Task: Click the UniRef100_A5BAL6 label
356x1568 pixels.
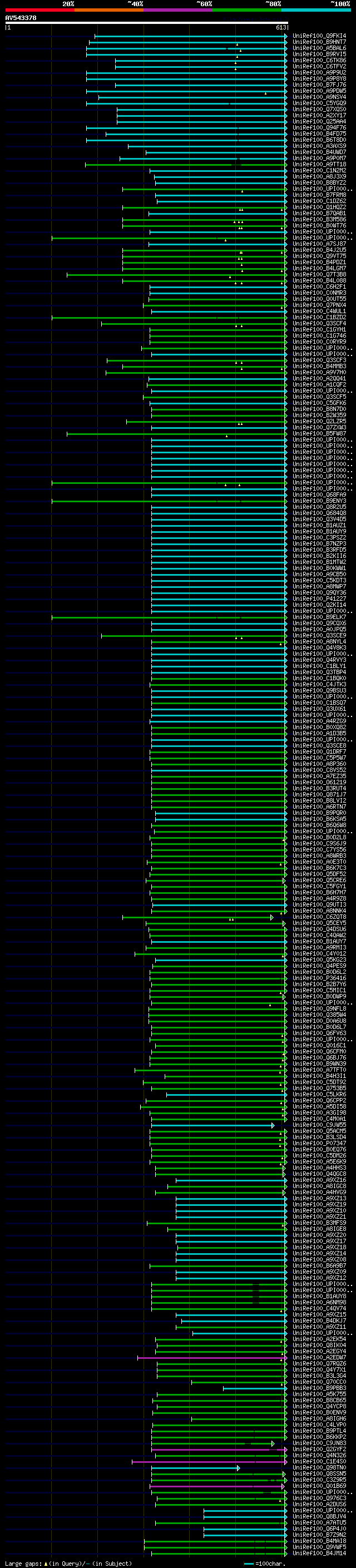Action: click(x=319, y=48)
